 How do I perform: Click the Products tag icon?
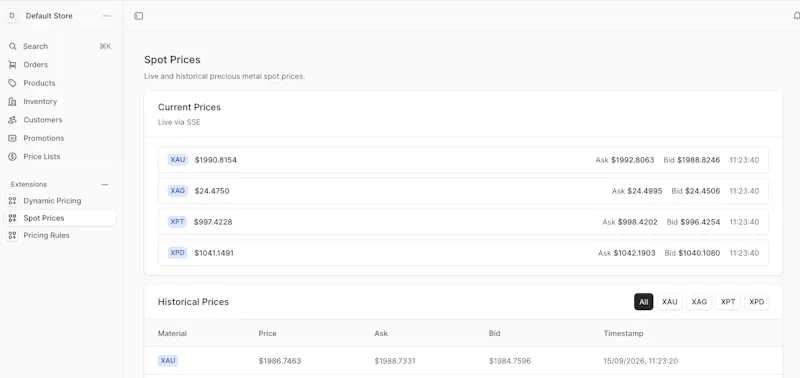[x=13, y=83]
